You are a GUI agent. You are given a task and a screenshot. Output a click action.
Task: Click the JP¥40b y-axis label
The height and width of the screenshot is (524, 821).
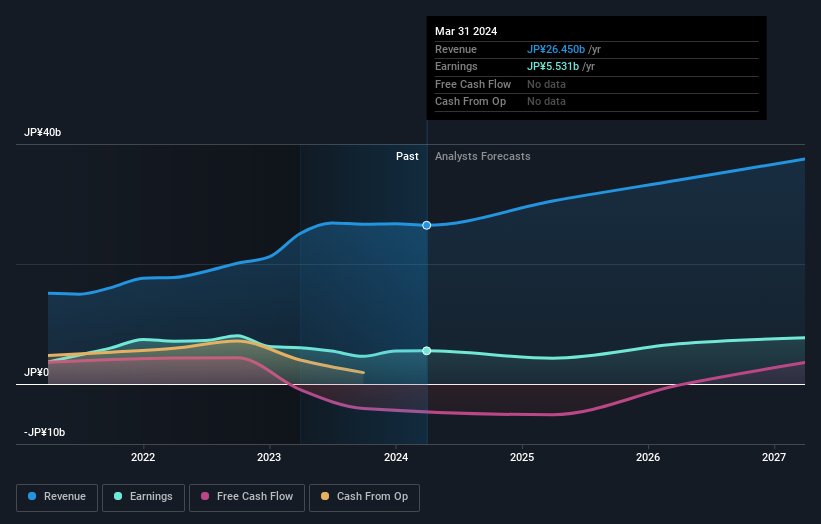(42, 132)
